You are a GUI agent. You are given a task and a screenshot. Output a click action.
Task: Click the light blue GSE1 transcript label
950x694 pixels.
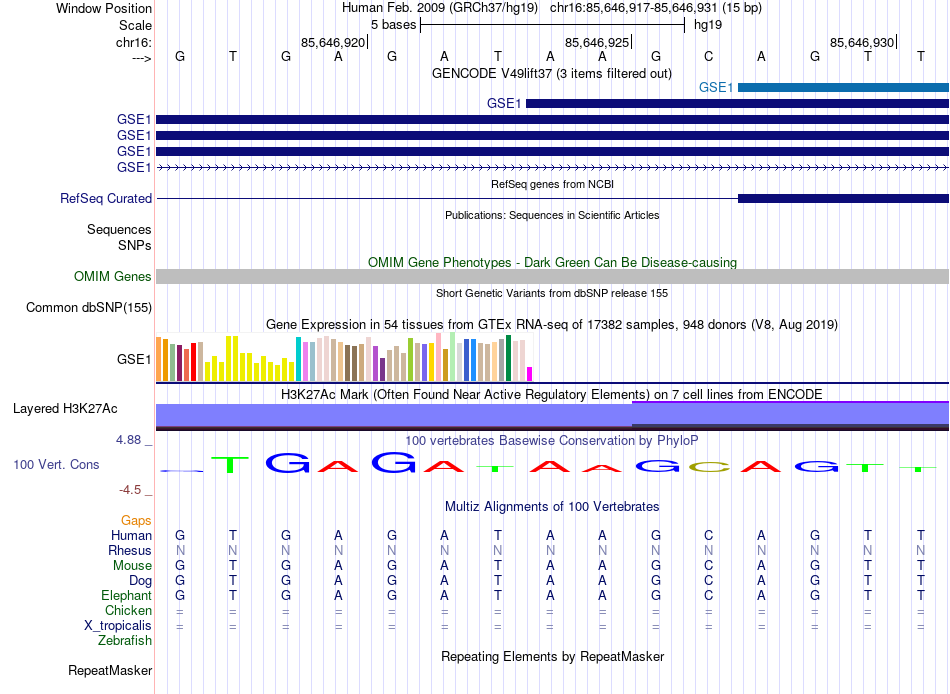(716, 87)
